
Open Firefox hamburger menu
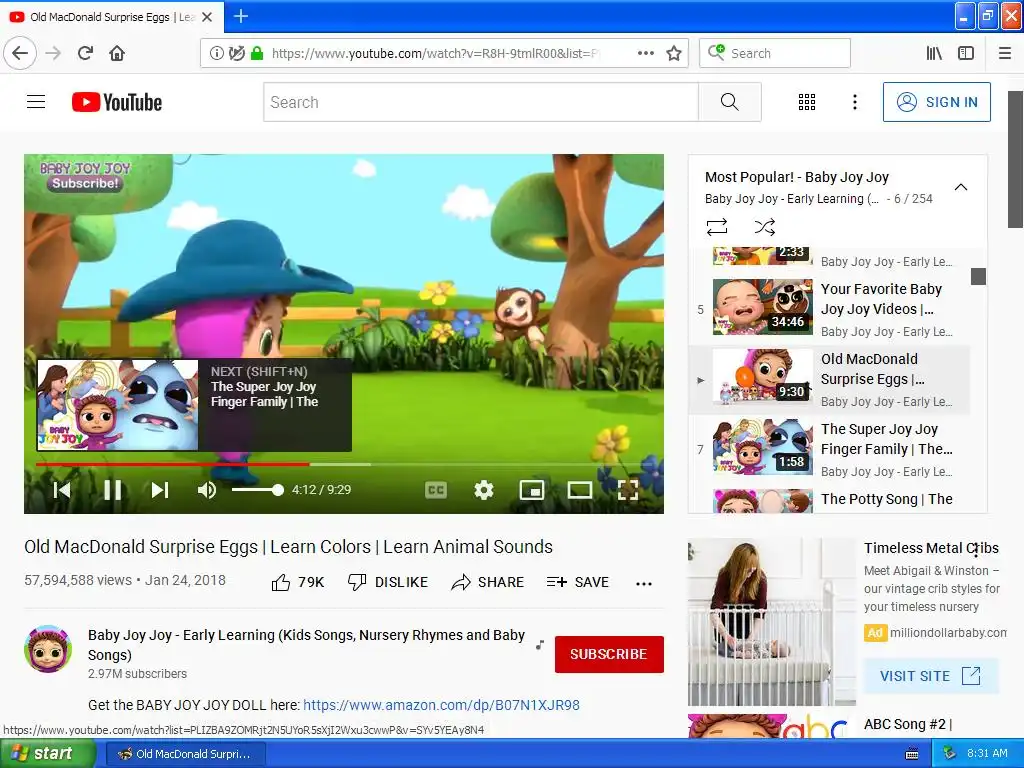(1004, 53)
